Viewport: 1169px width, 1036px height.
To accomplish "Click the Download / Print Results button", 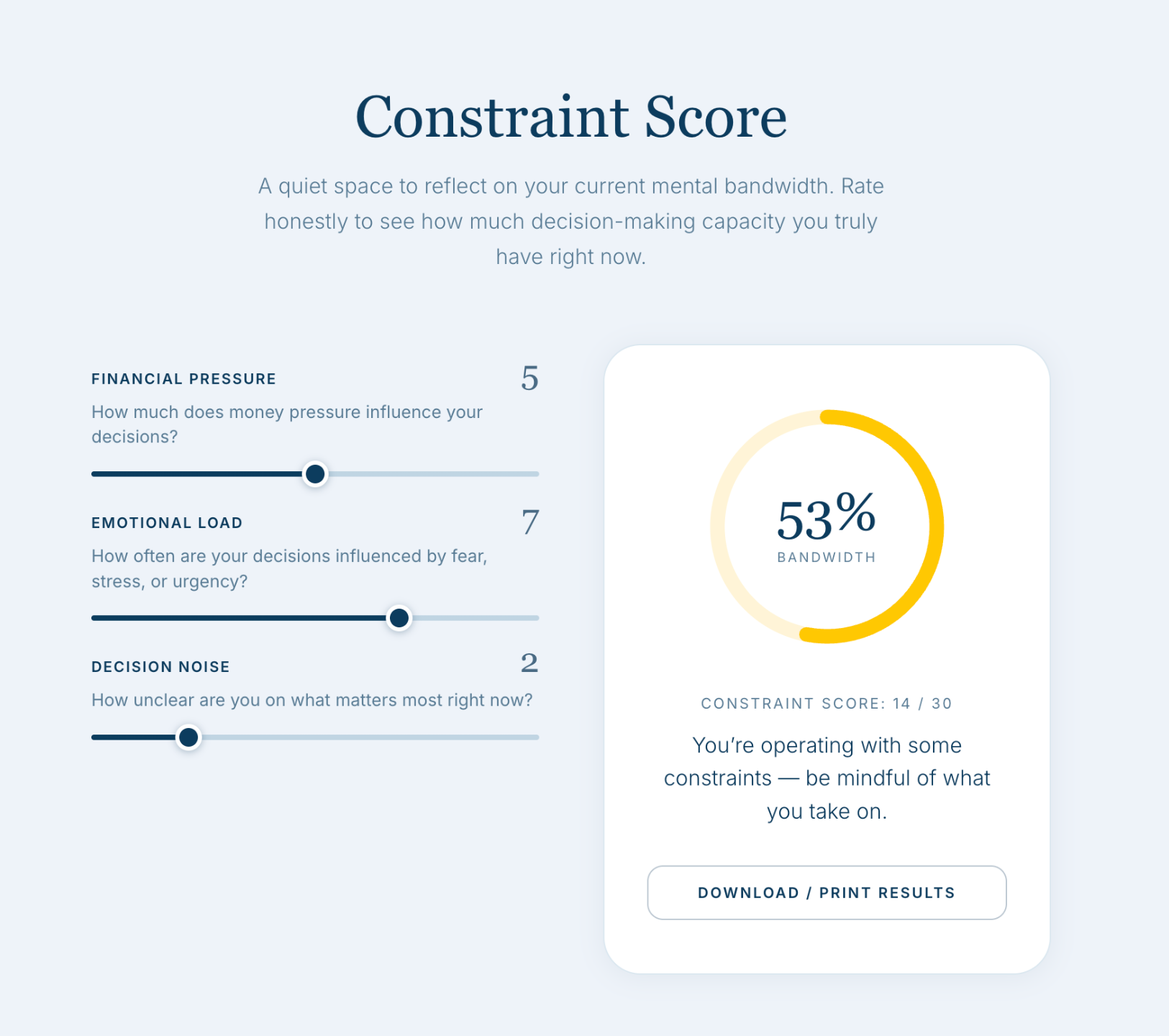I will [x=827, y=893].
